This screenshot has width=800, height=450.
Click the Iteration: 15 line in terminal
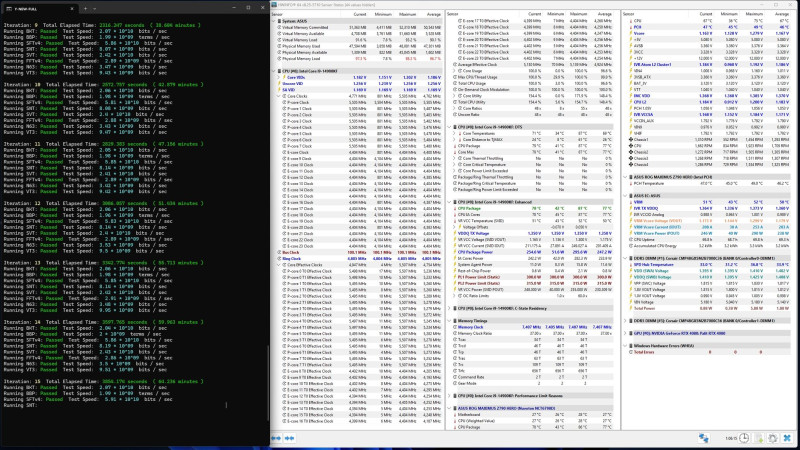click(x=104, y=382)
